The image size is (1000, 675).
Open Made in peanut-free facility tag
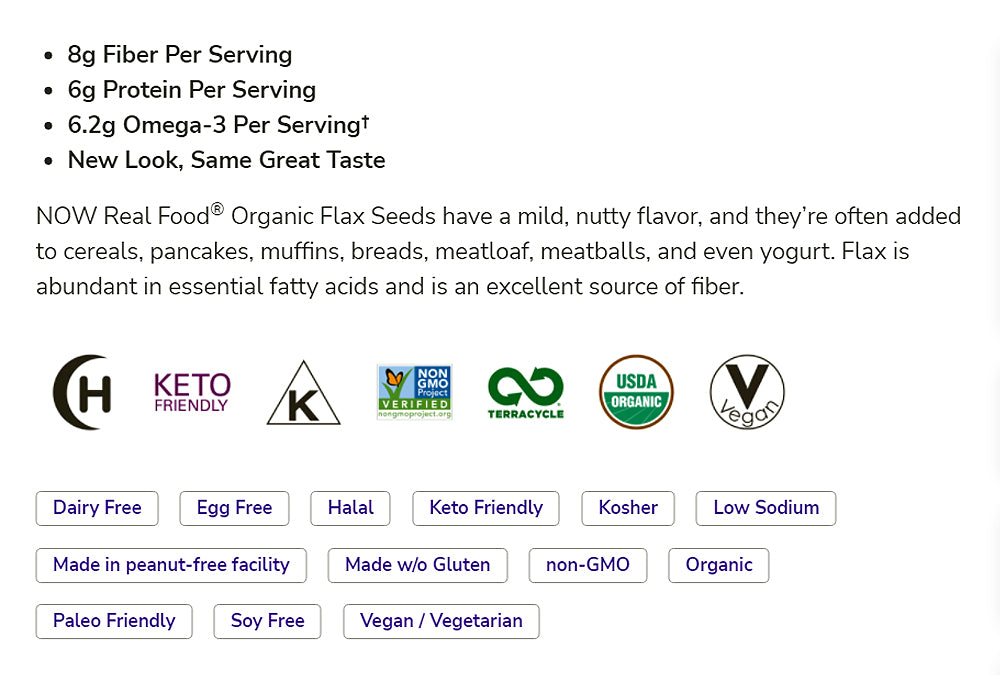[171, 565]
